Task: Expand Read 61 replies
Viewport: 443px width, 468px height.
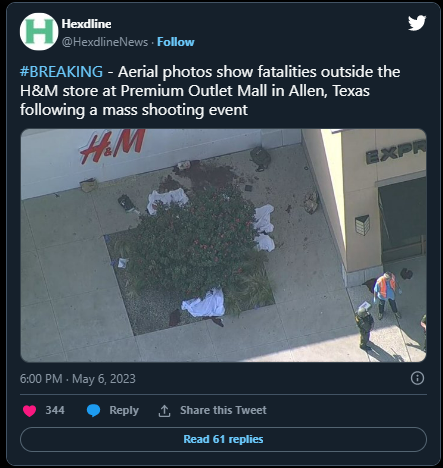Action: 223,439
